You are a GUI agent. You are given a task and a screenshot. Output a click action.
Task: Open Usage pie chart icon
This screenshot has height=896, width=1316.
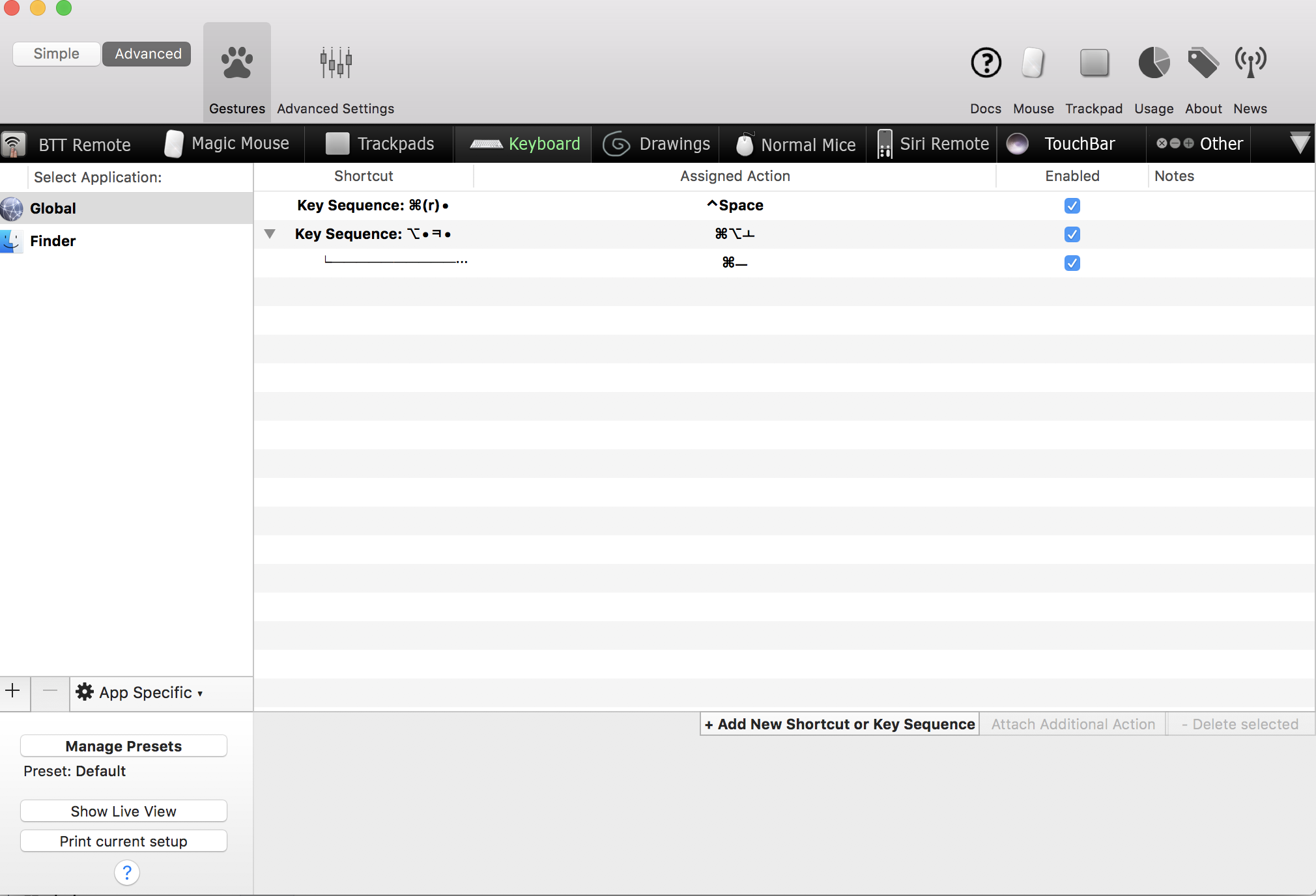(x=1153, y=63)
